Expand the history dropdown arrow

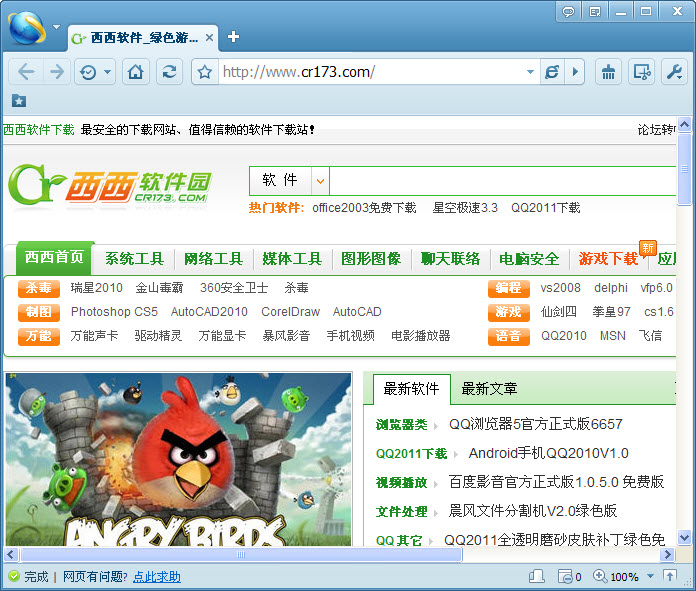click(107, 71)
